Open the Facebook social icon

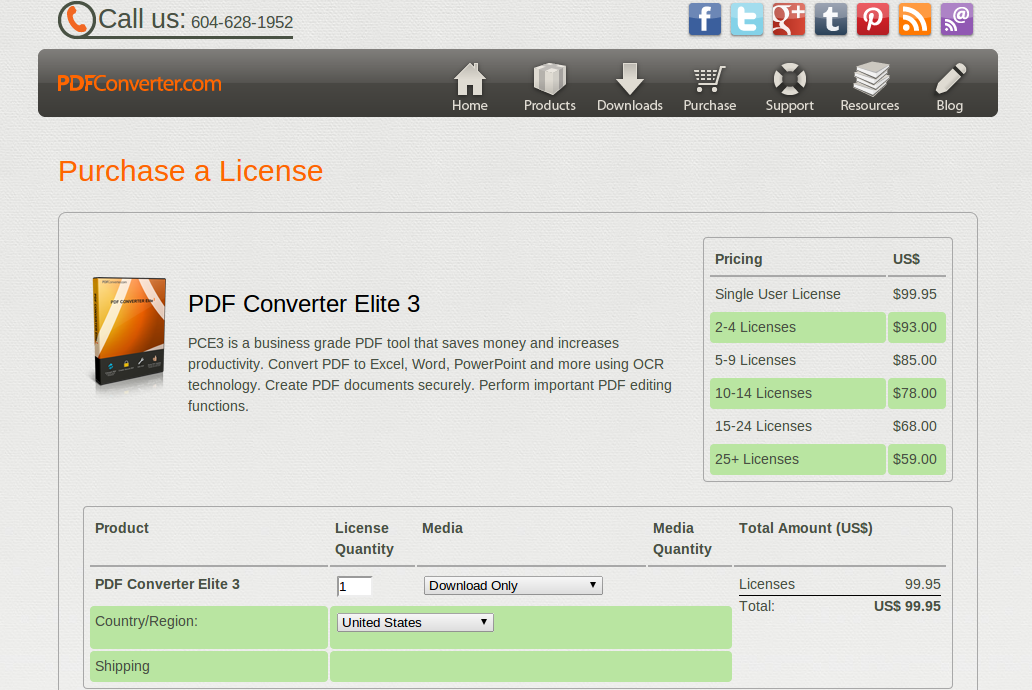click(x=705, y=20)
